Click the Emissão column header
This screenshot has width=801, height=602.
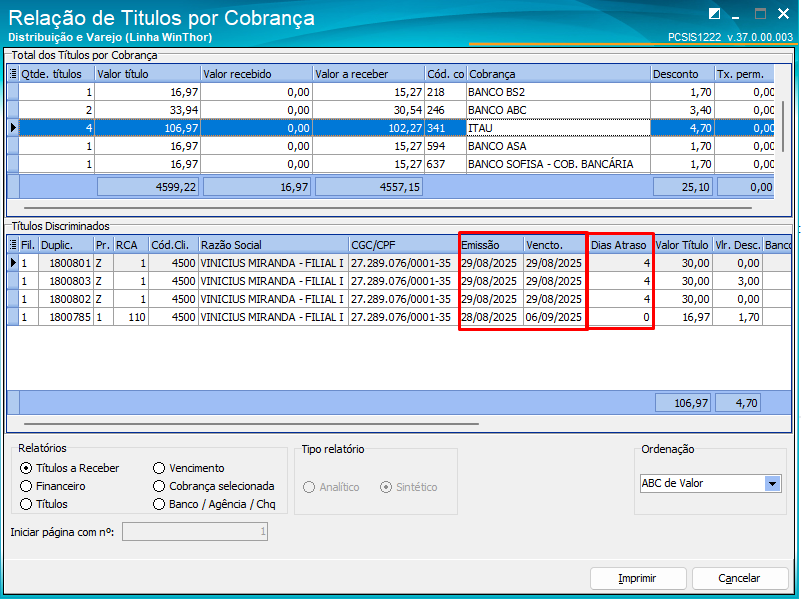pos(491,245)
